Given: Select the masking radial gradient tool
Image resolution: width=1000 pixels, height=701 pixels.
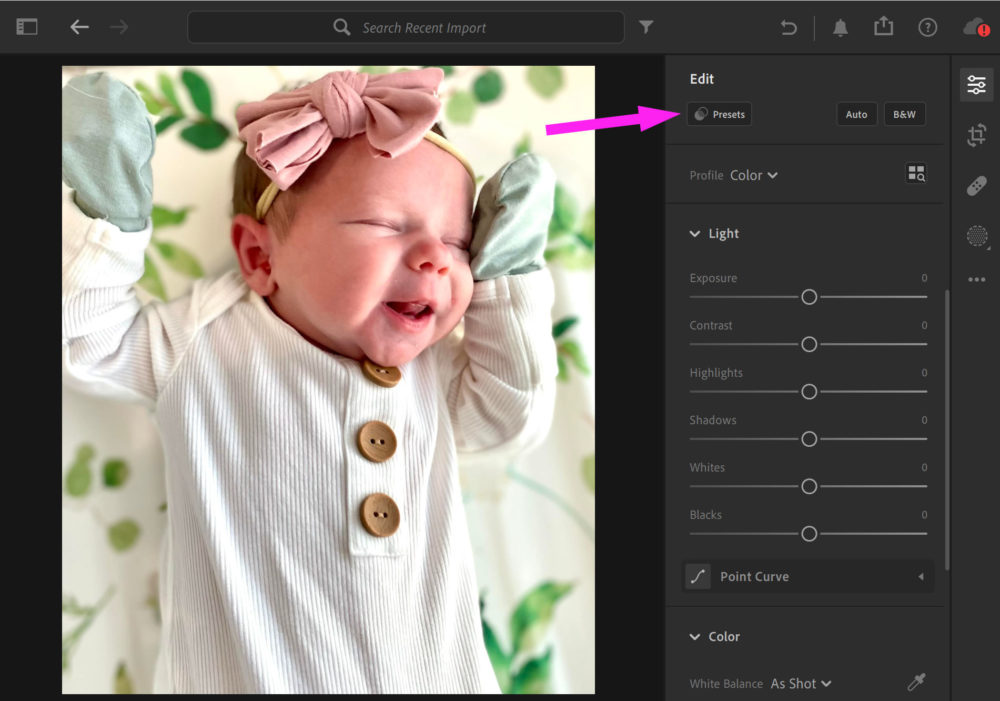Looking at the screenshot, I should click(x=977, y=236).
